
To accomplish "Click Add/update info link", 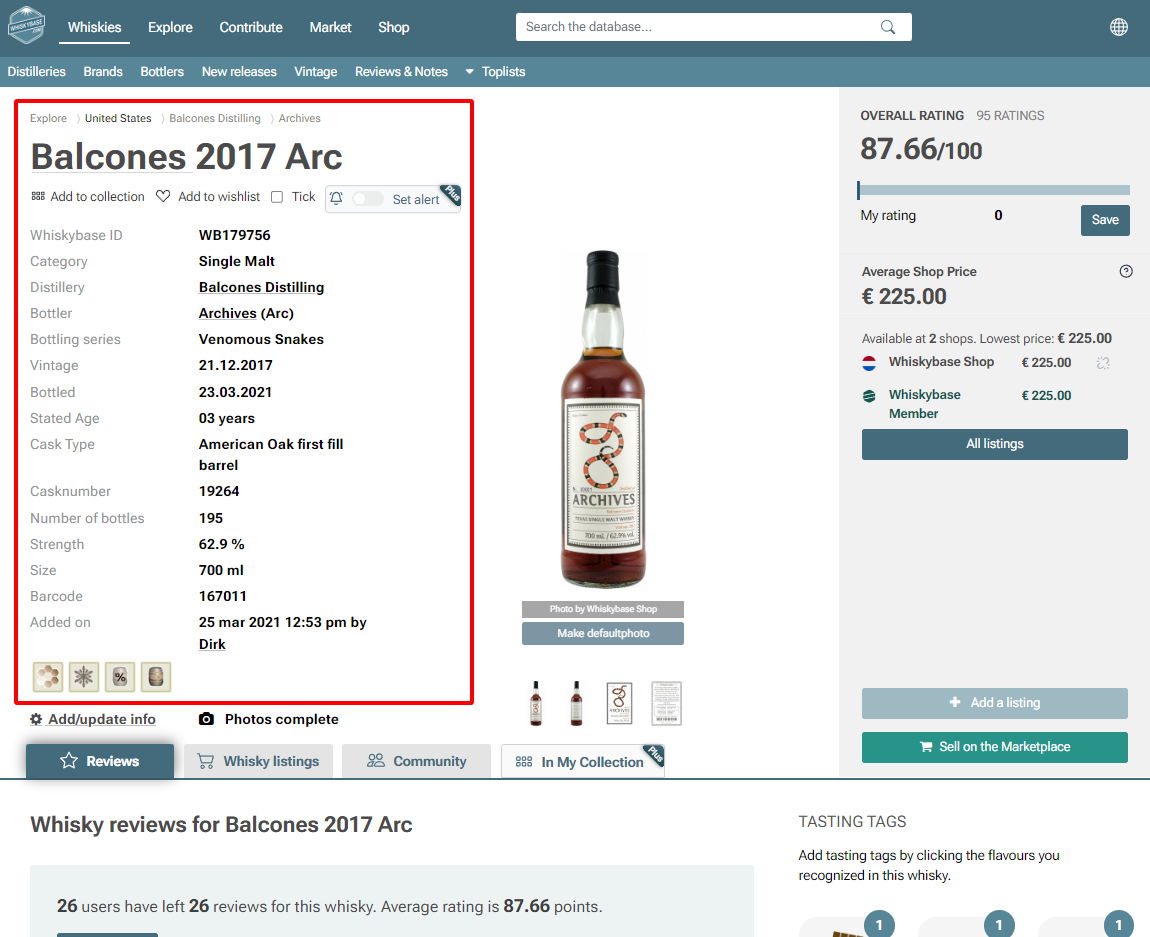I will click(x=102, y=719).
